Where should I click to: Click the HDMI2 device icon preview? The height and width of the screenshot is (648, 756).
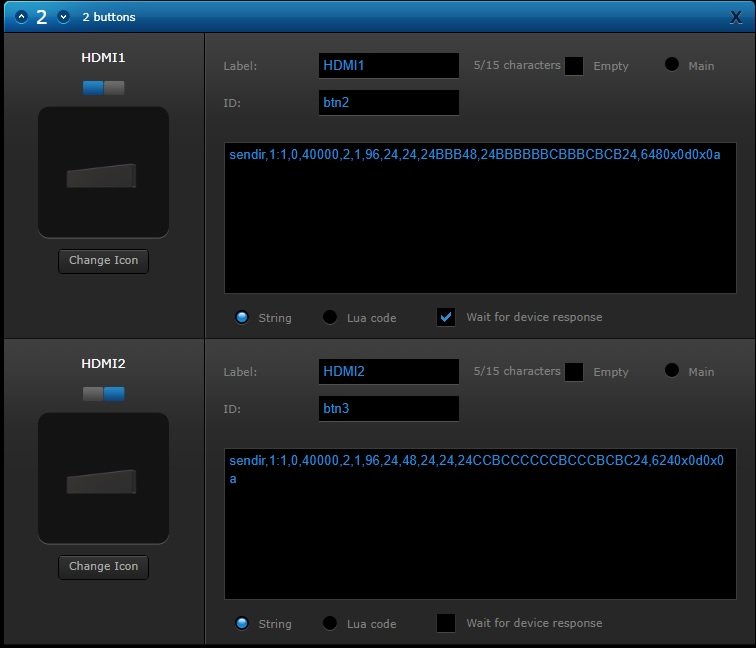click(x=104, y=478)
